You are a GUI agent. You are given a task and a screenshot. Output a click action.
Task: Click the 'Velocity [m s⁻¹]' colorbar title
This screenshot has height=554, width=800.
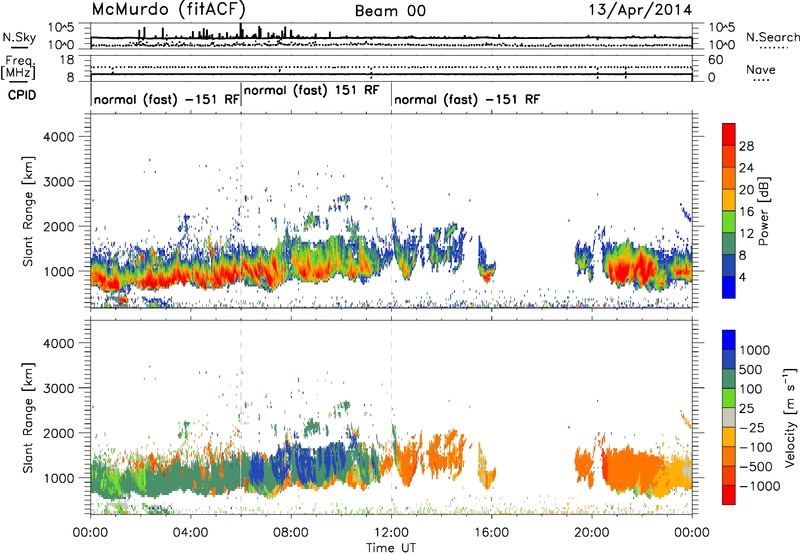tap(790, 417)
